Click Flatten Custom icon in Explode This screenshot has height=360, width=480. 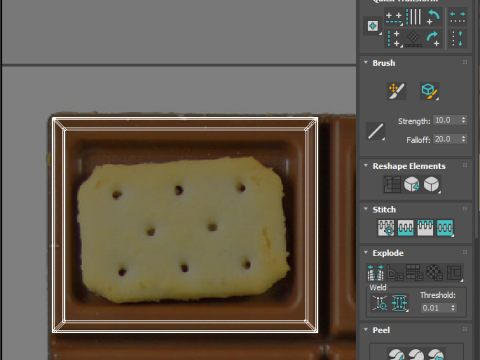coord(454,273)
